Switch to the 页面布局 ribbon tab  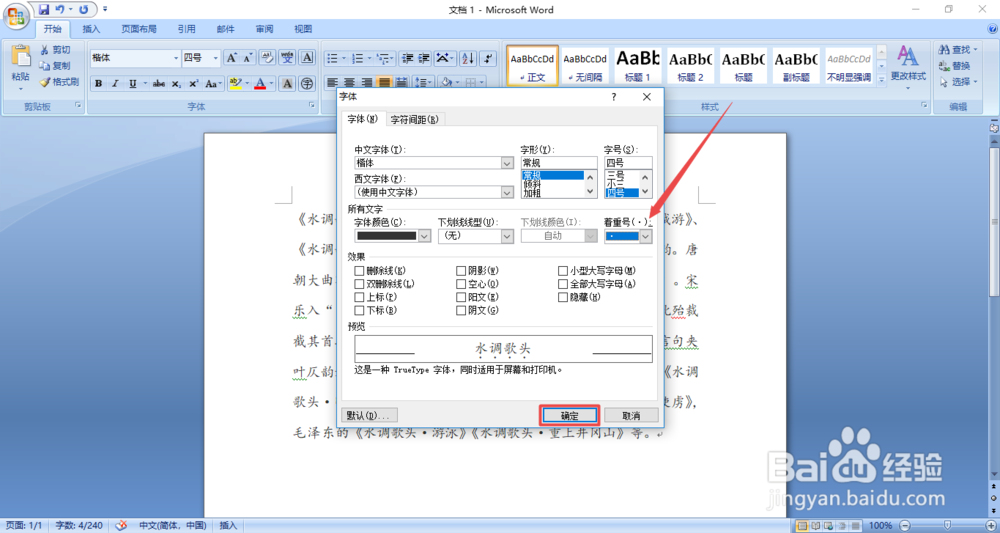[139, 29]
